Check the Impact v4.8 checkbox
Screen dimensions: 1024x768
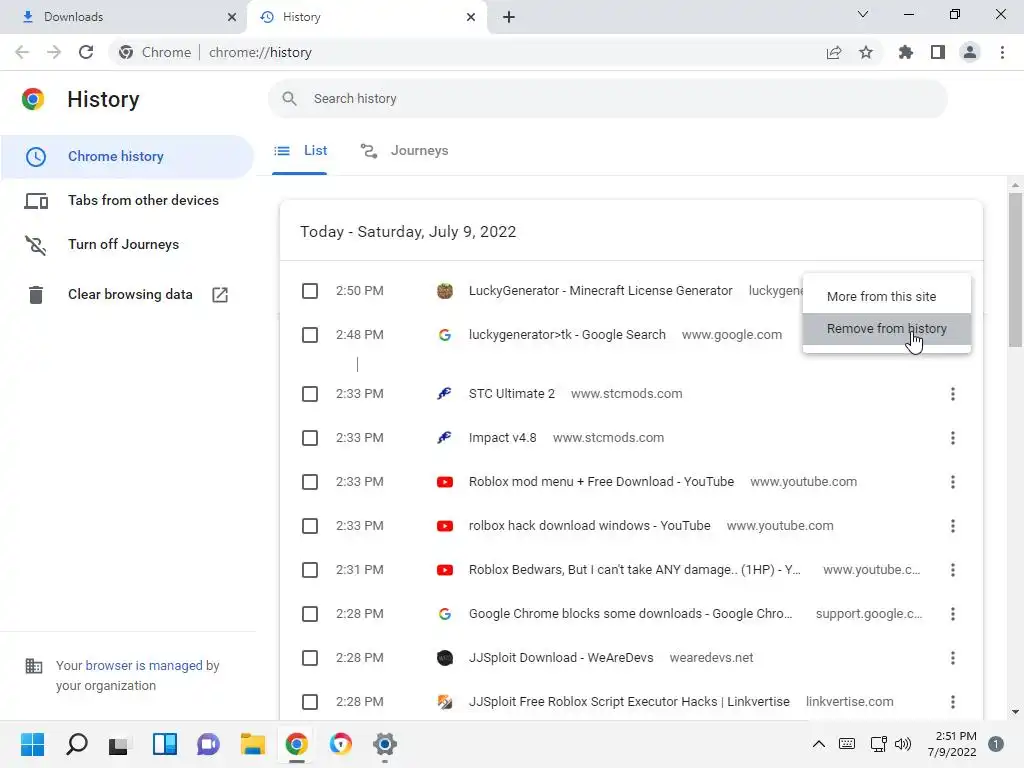(310, 438)
